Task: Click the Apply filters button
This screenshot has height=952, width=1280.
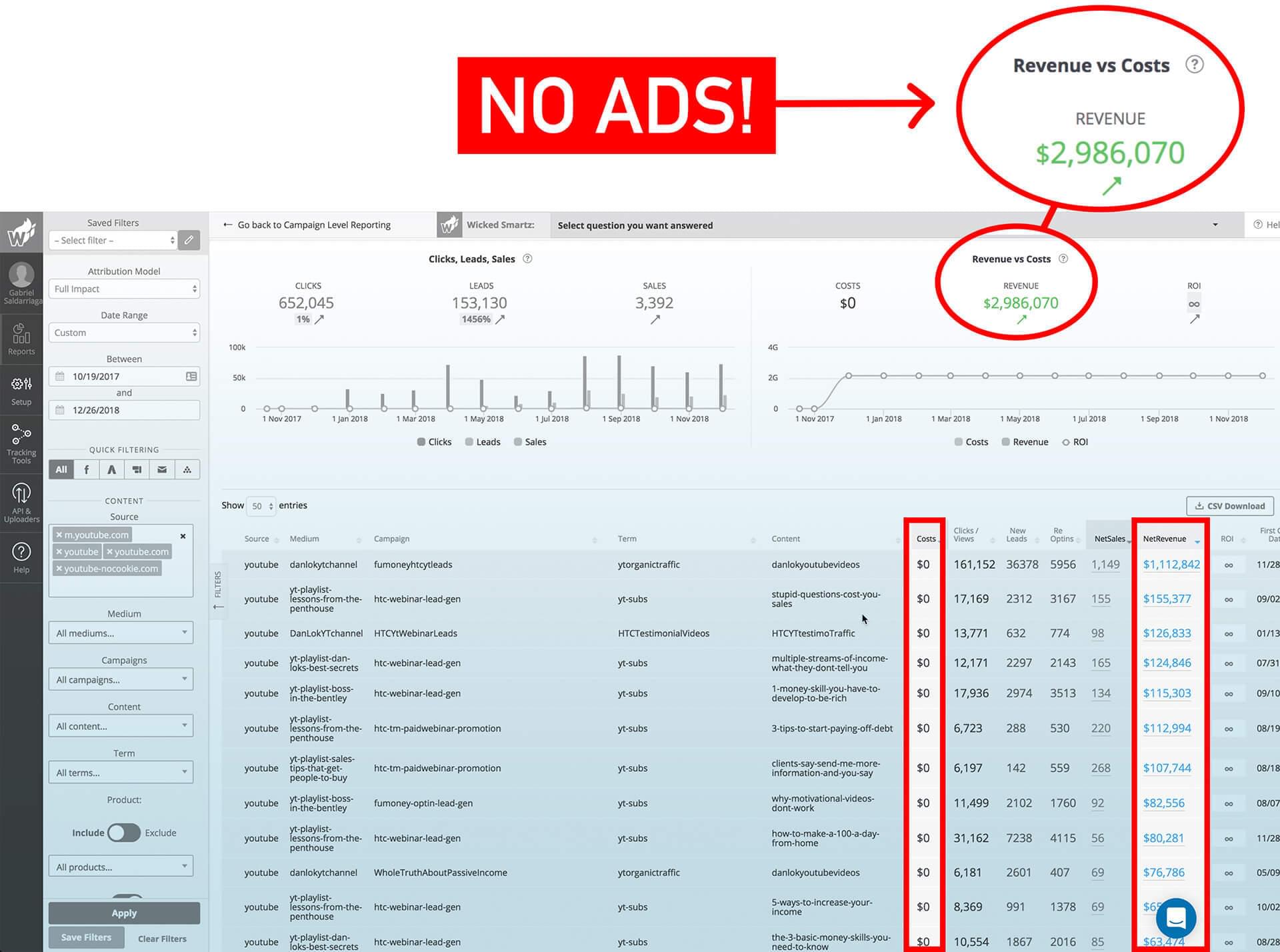Action: 124,913
